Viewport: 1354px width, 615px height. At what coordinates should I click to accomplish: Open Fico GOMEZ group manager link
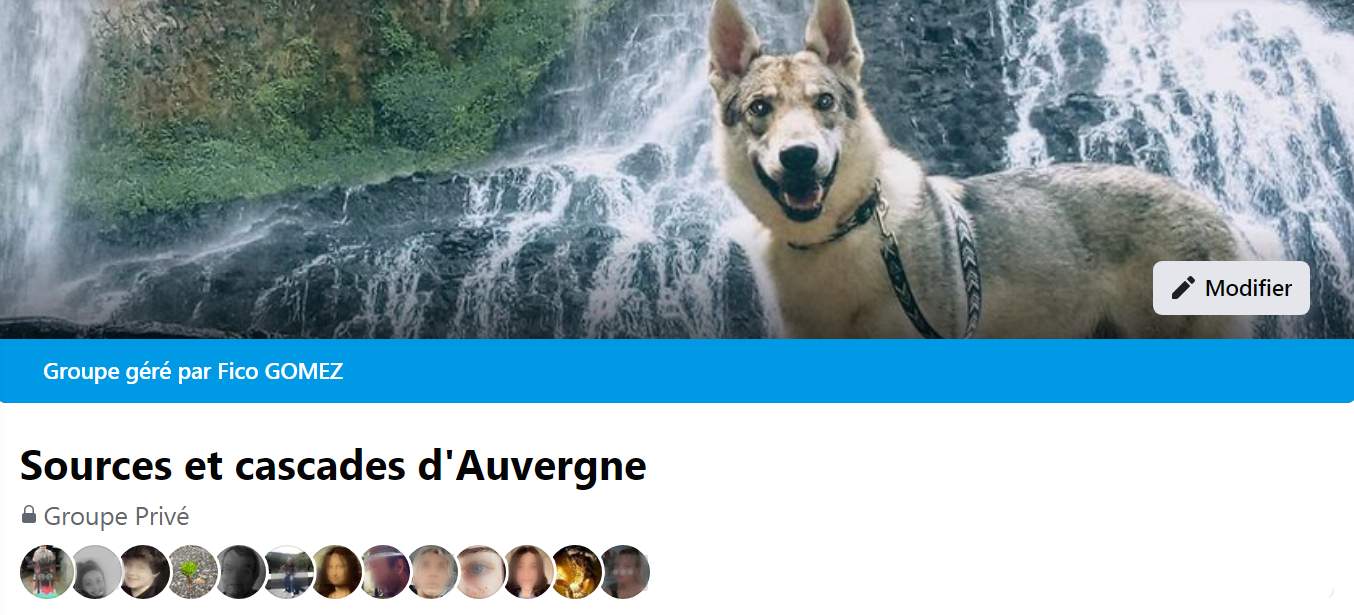(280, 371)
